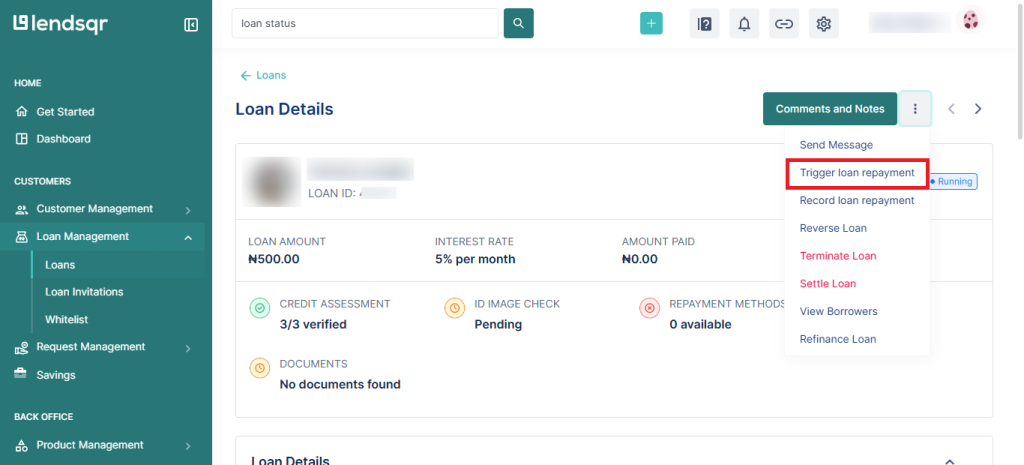Open the settings gear icon
This screenshot has height=465, width=1024.
coord(823,24)
